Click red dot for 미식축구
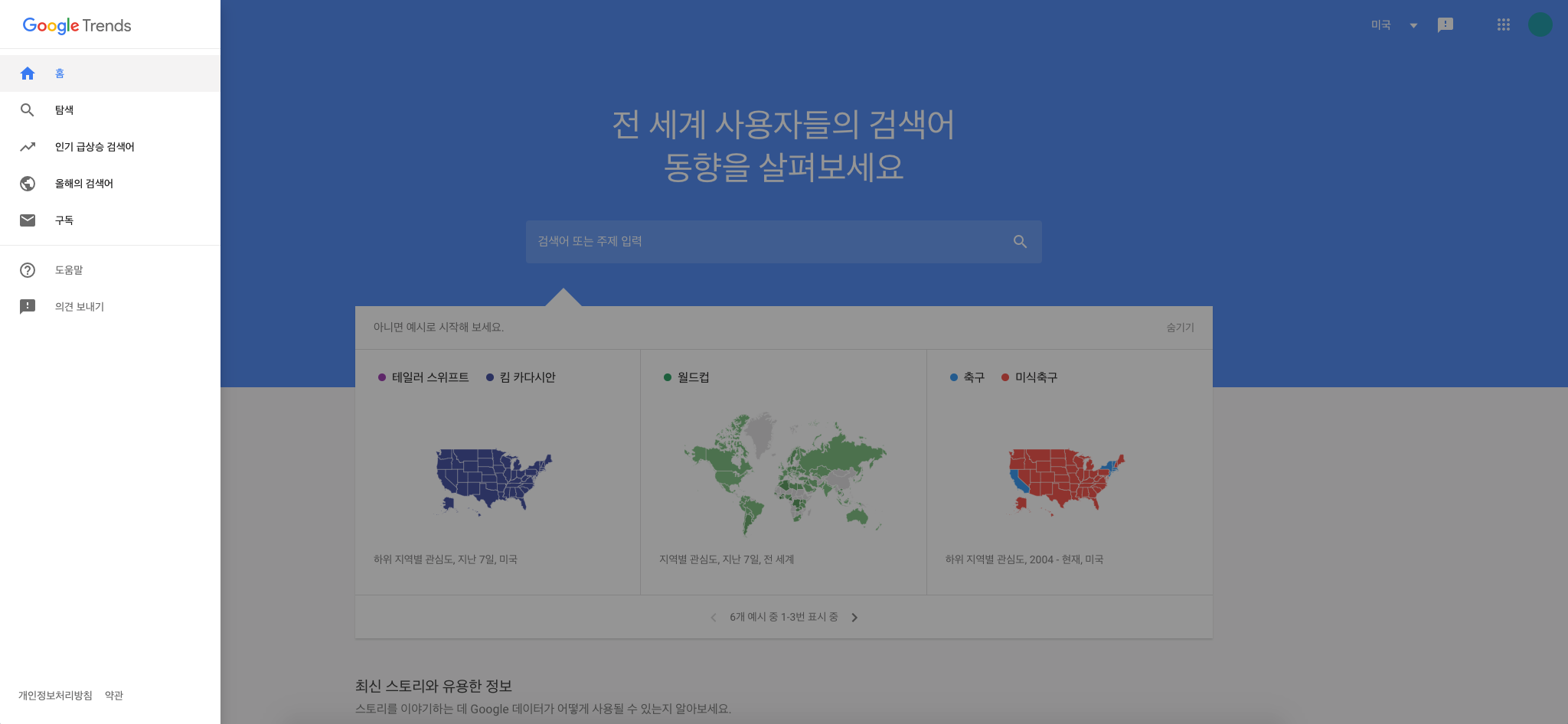This screenshot has height=724, width=1568. click(x=1005, y=377)
